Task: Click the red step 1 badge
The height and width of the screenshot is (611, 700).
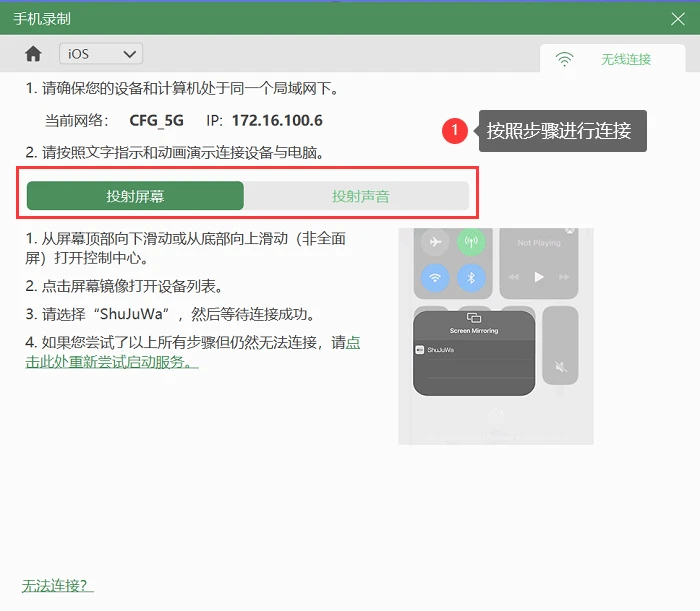Action: pos(454,131)
